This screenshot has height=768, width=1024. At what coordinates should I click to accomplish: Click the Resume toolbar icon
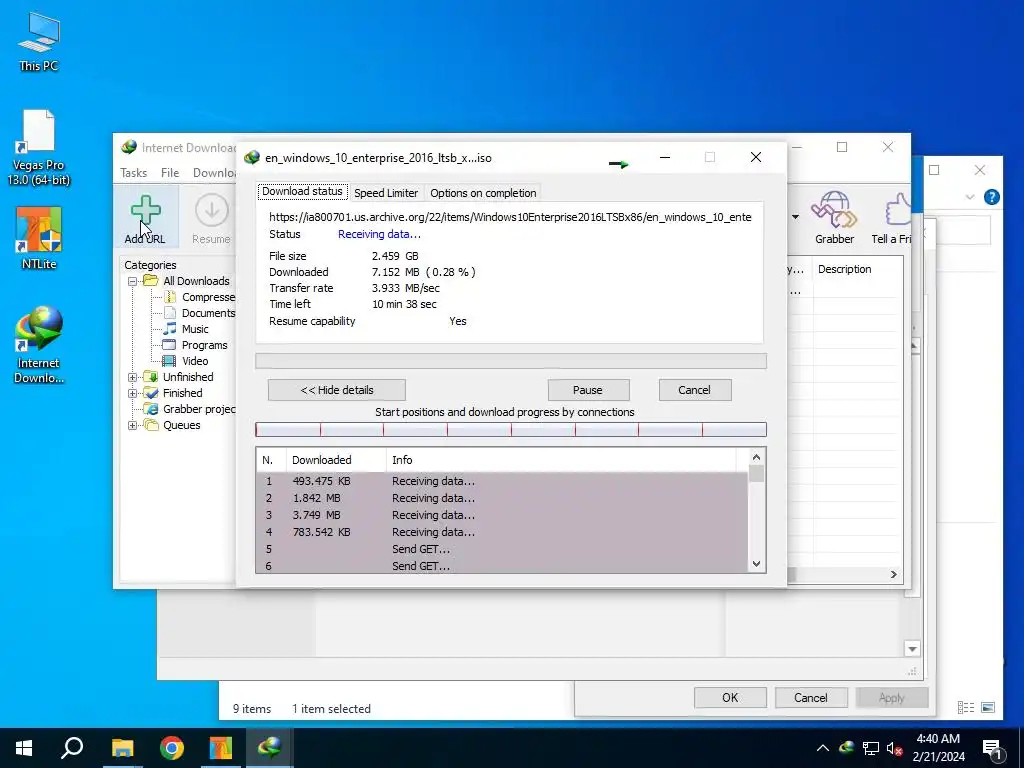pos(211,218)
